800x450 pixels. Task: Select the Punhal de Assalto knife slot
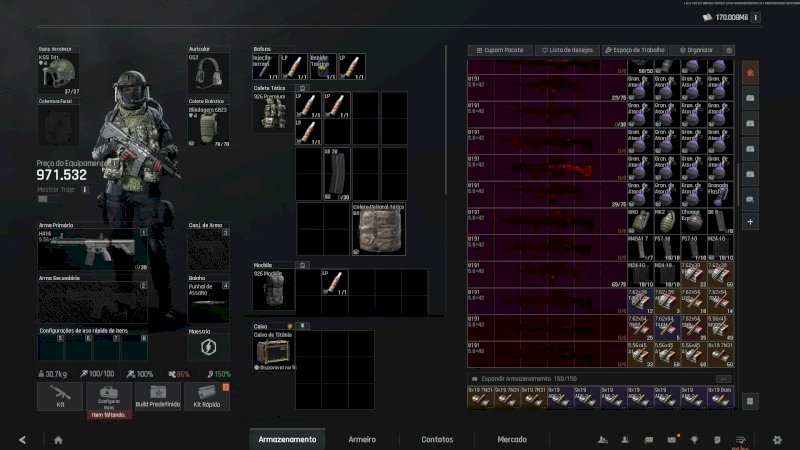208,303
